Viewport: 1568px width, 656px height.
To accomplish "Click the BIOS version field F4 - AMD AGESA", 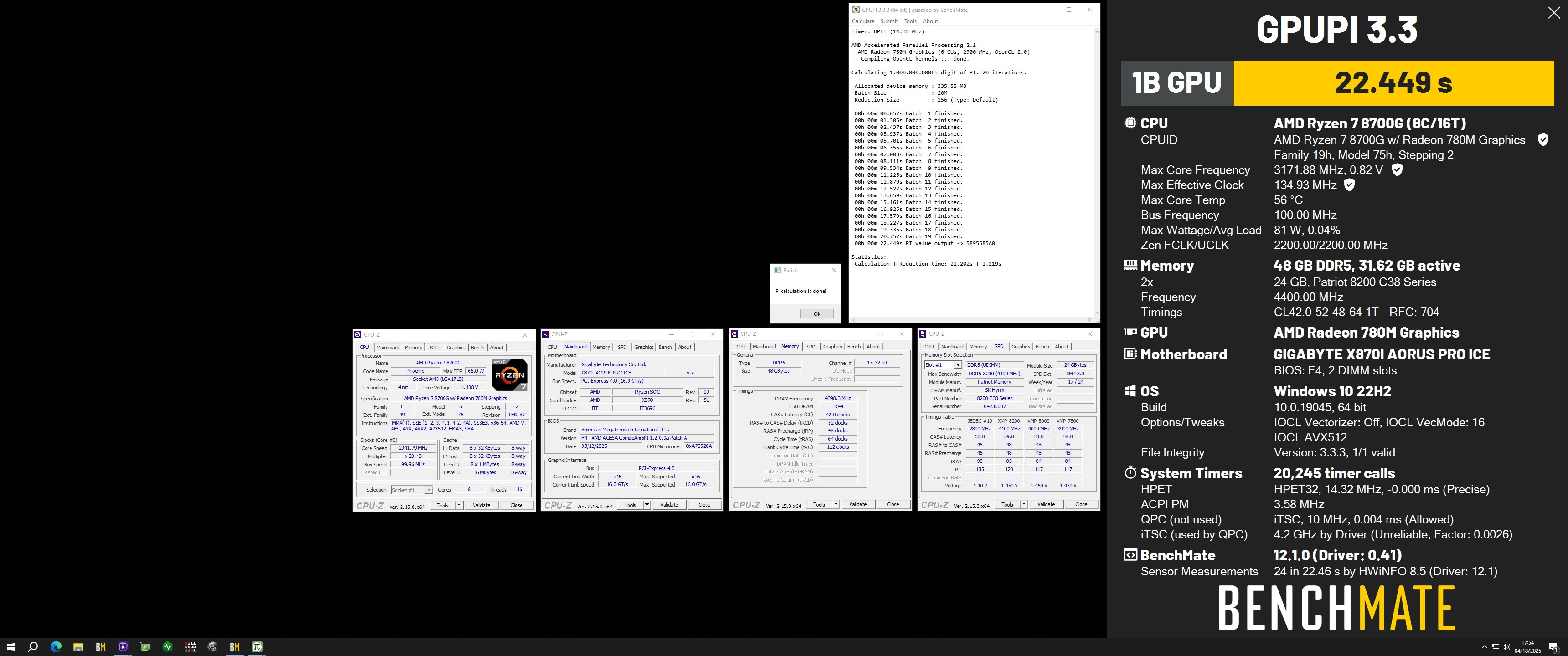I will pos(646,437).
